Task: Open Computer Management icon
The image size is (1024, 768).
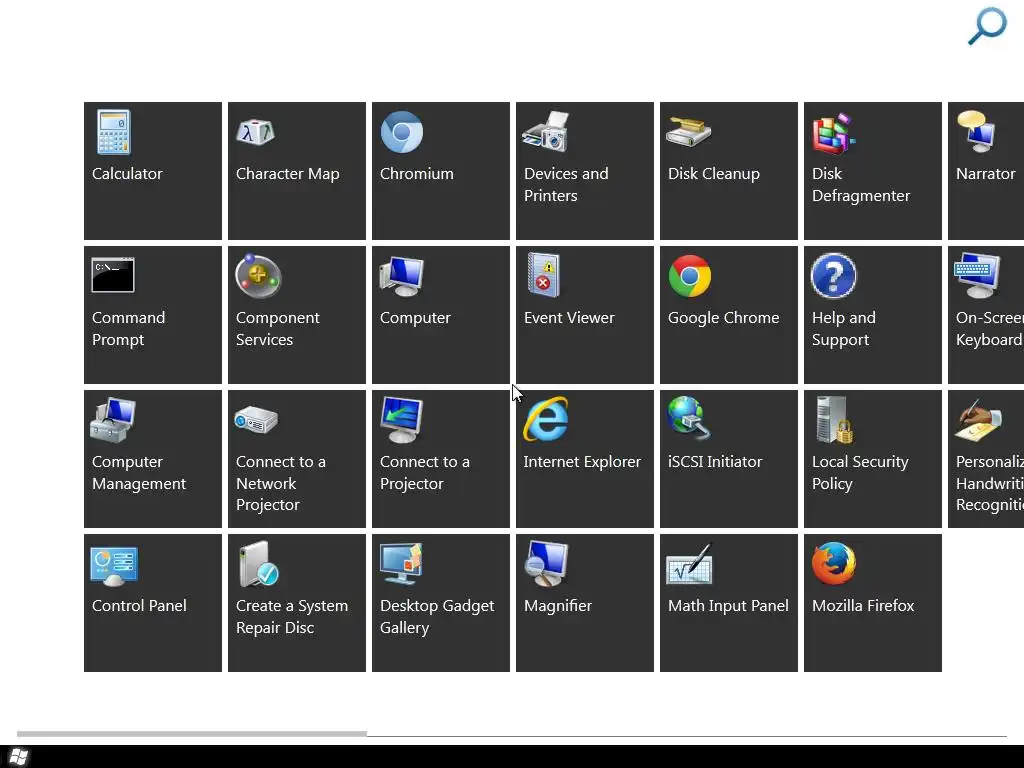Action: 113,420
